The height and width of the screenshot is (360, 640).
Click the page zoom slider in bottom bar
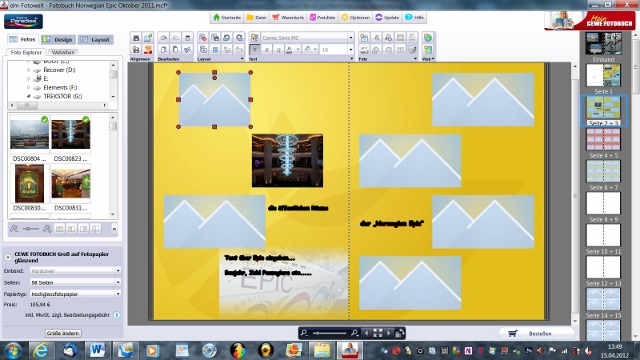click(x=330, y=333)
